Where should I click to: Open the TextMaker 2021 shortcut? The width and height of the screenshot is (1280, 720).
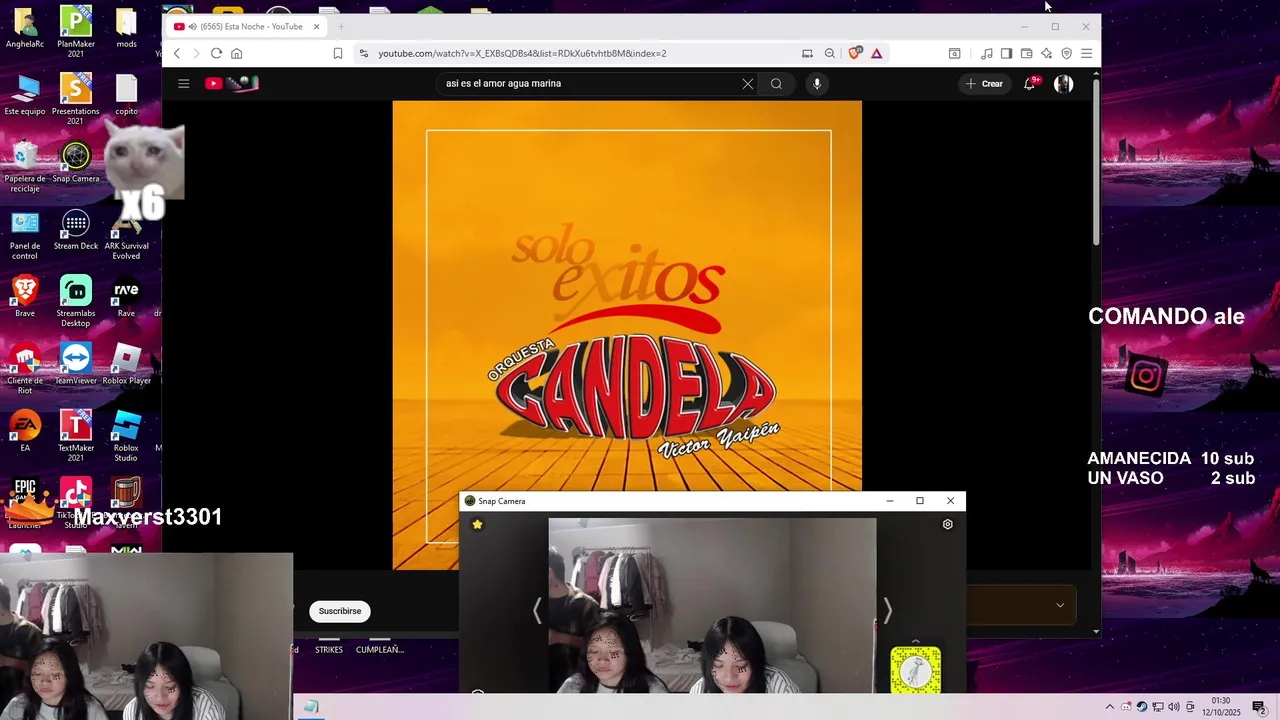point(76,436)
